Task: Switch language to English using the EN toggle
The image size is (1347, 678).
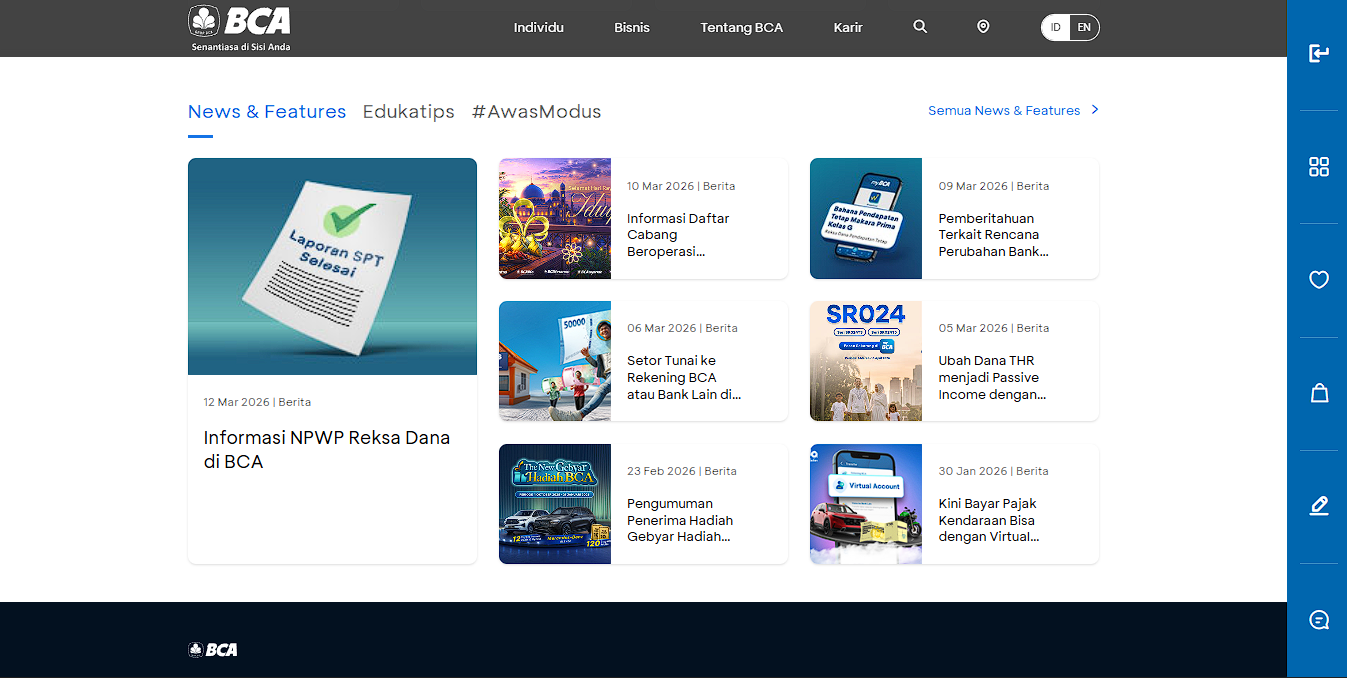Action: click(x=1084, y=27)
